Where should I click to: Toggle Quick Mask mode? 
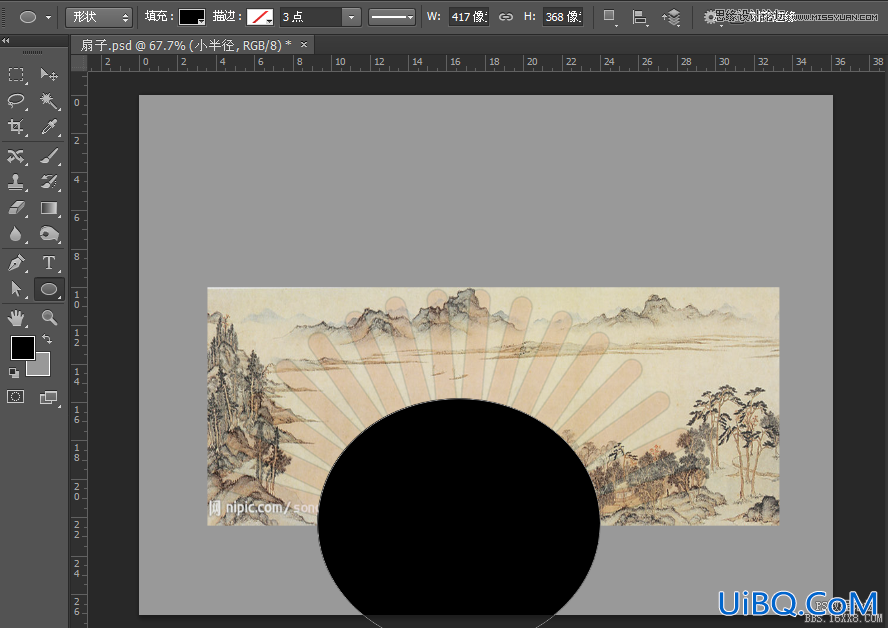(15, 396)
